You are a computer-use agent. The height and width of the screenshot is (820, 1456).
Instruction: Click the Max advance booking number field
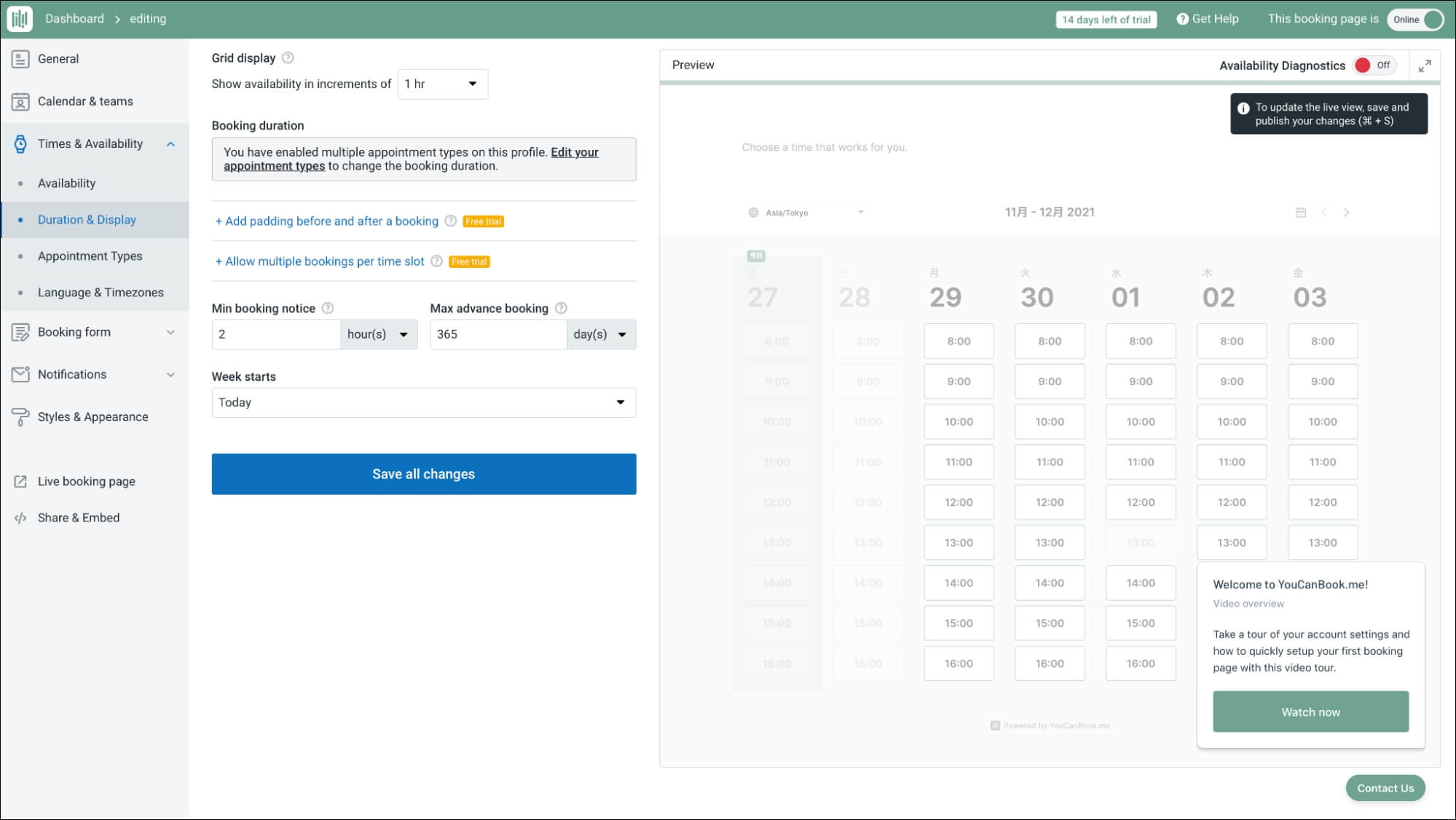coord(497,334)
